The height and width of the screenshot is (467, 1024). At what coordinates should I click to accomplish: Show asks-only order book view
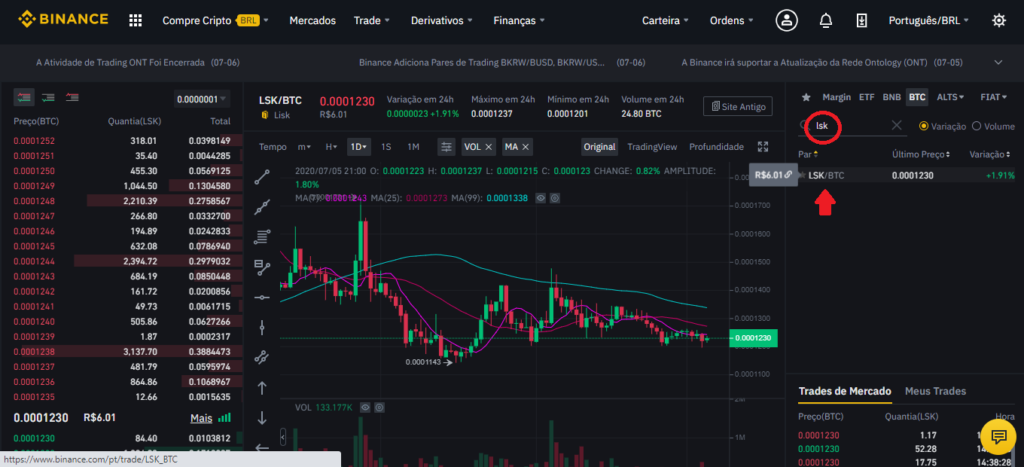71,98
